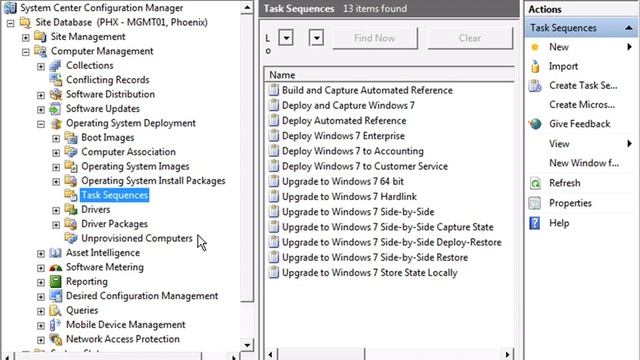The height and width of the screenshot is (360, 640).
Task: Click the Find Now button
Action: coord(375,38)
